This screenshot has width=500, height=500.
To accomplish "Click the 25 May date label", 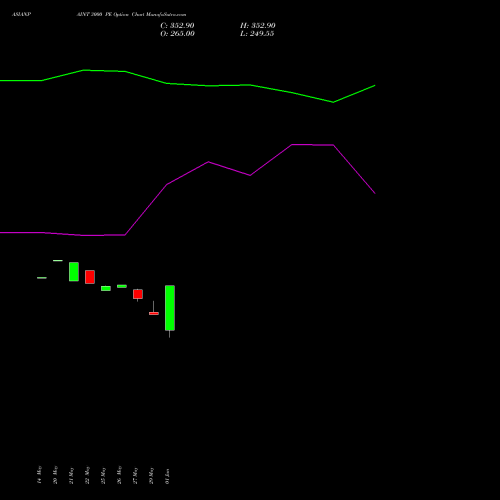I will [103, 476].
